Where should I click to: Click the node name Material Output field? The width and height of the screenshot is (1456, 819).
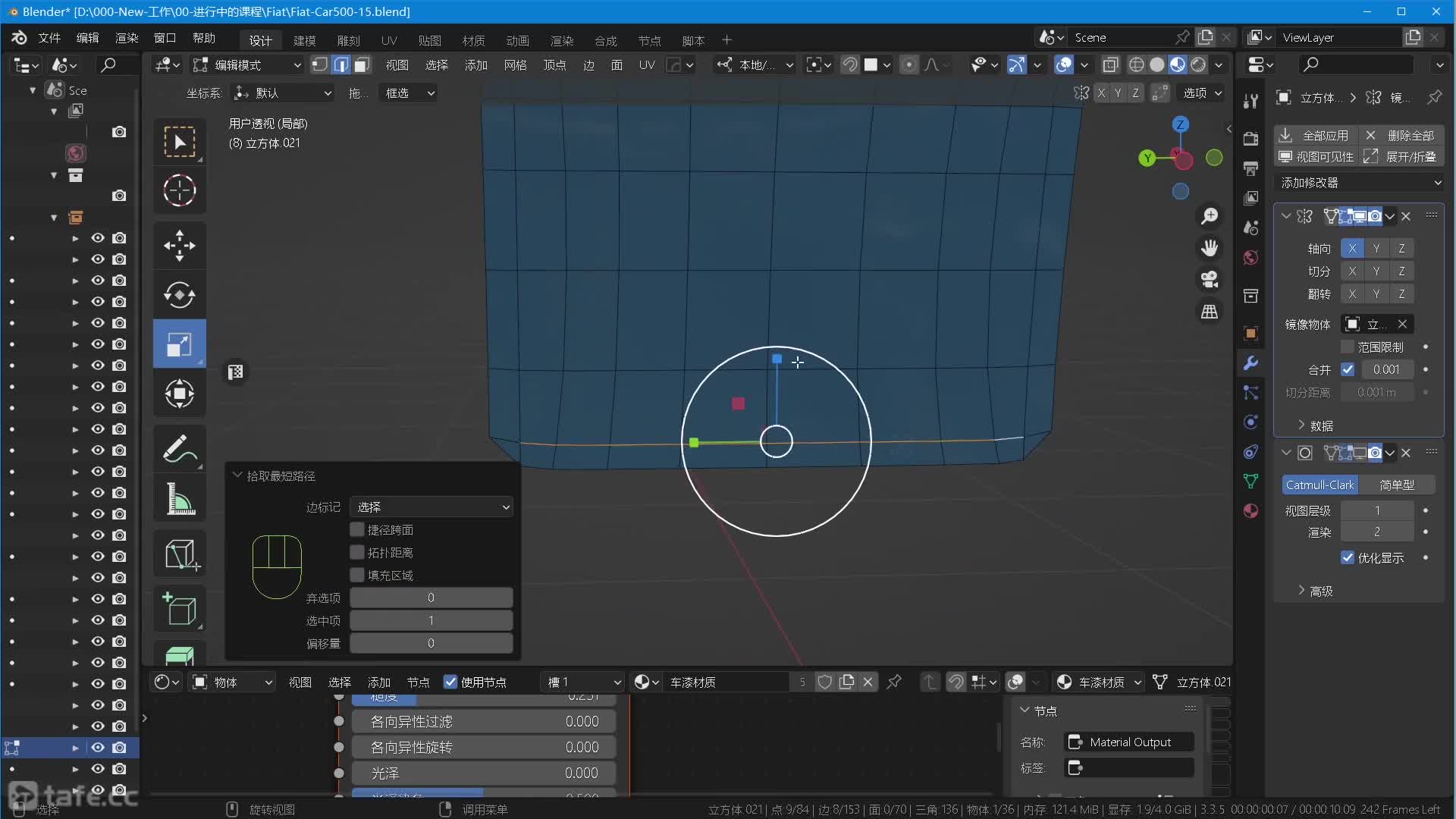point(1129,742)
